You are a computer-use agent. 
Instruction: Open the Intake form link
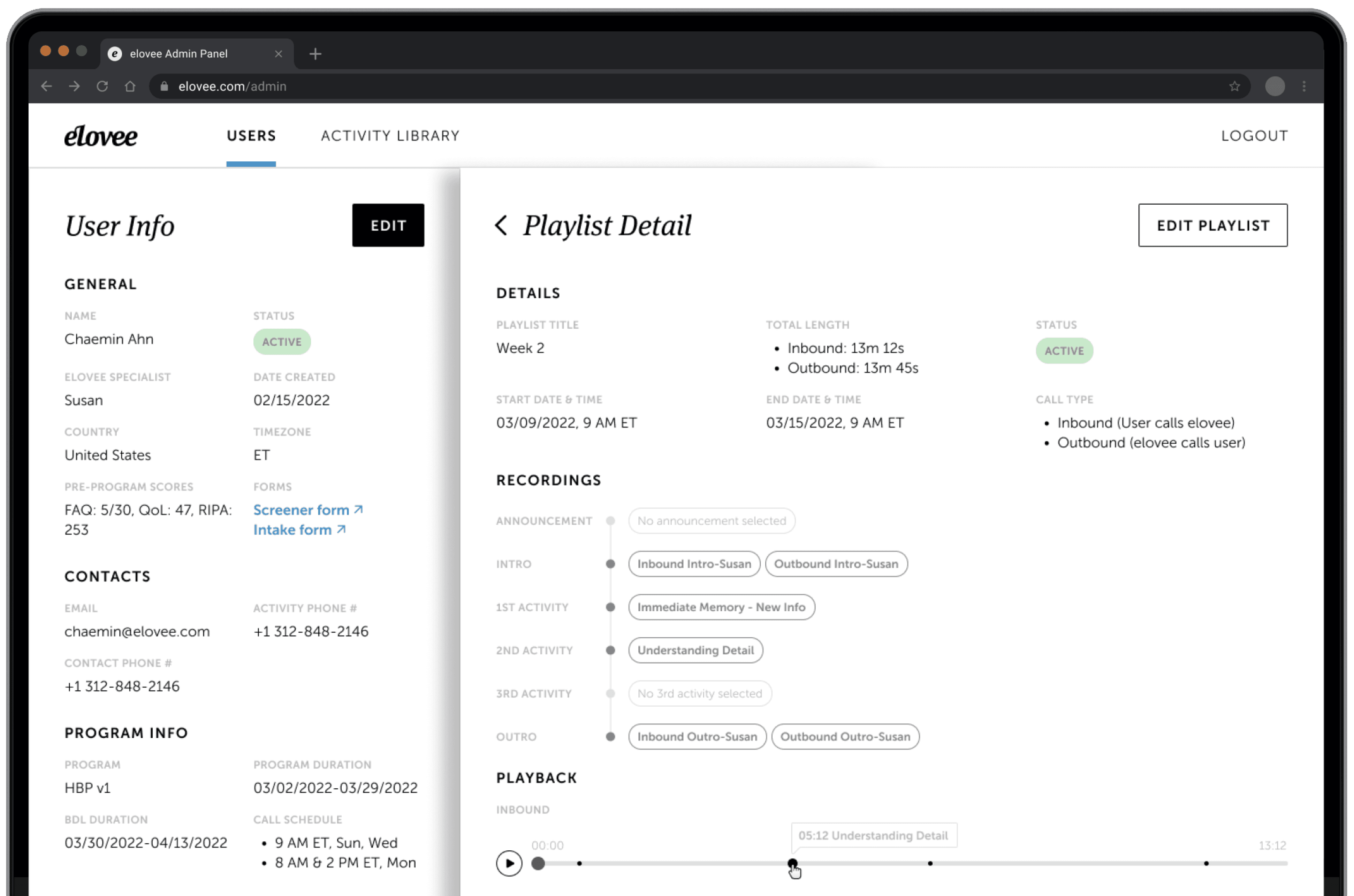point(300,530)
